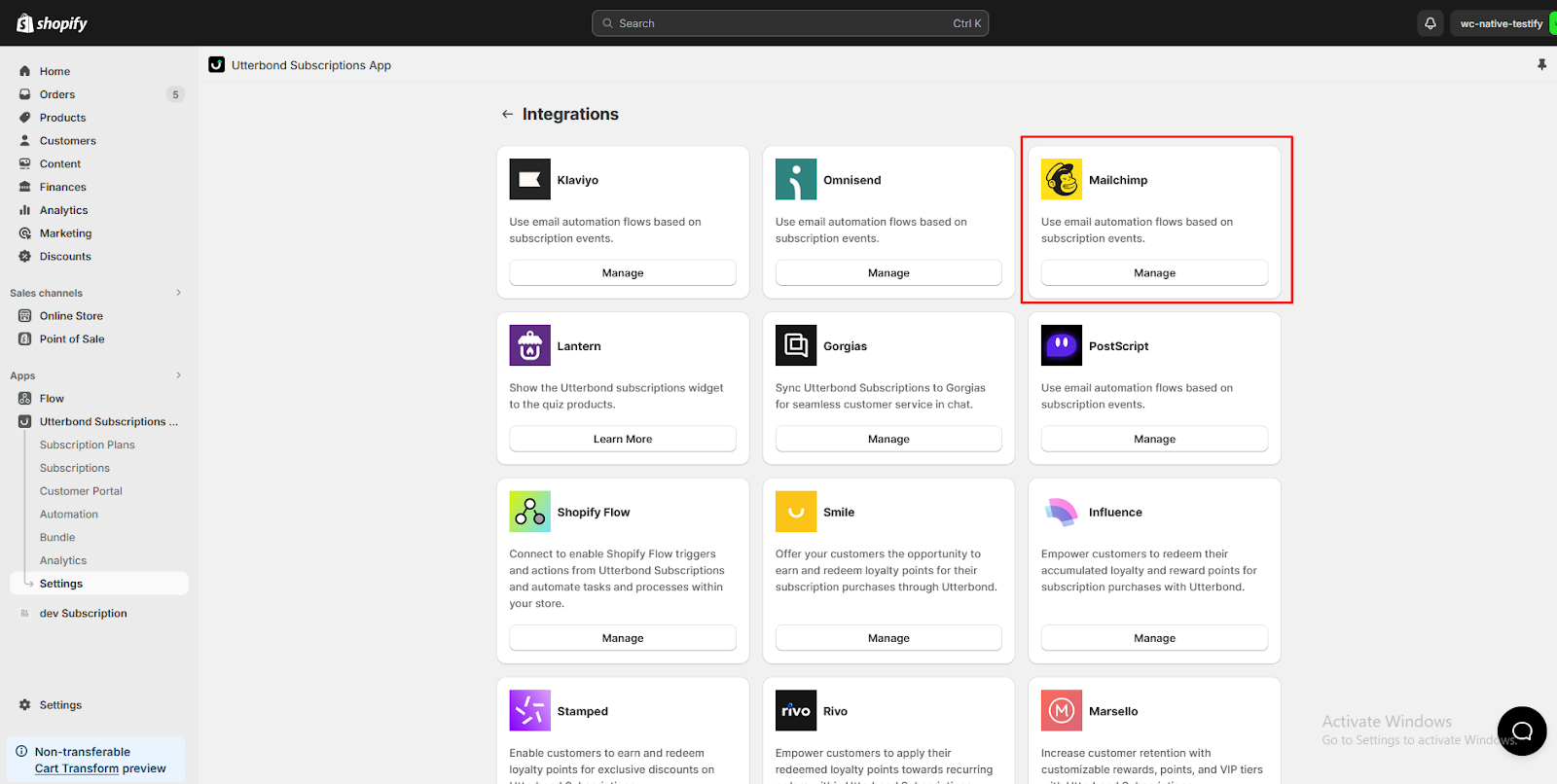Open Subscription Plans menu item
The height and width of the screenshot is (784, 1557).
(88, 445)
